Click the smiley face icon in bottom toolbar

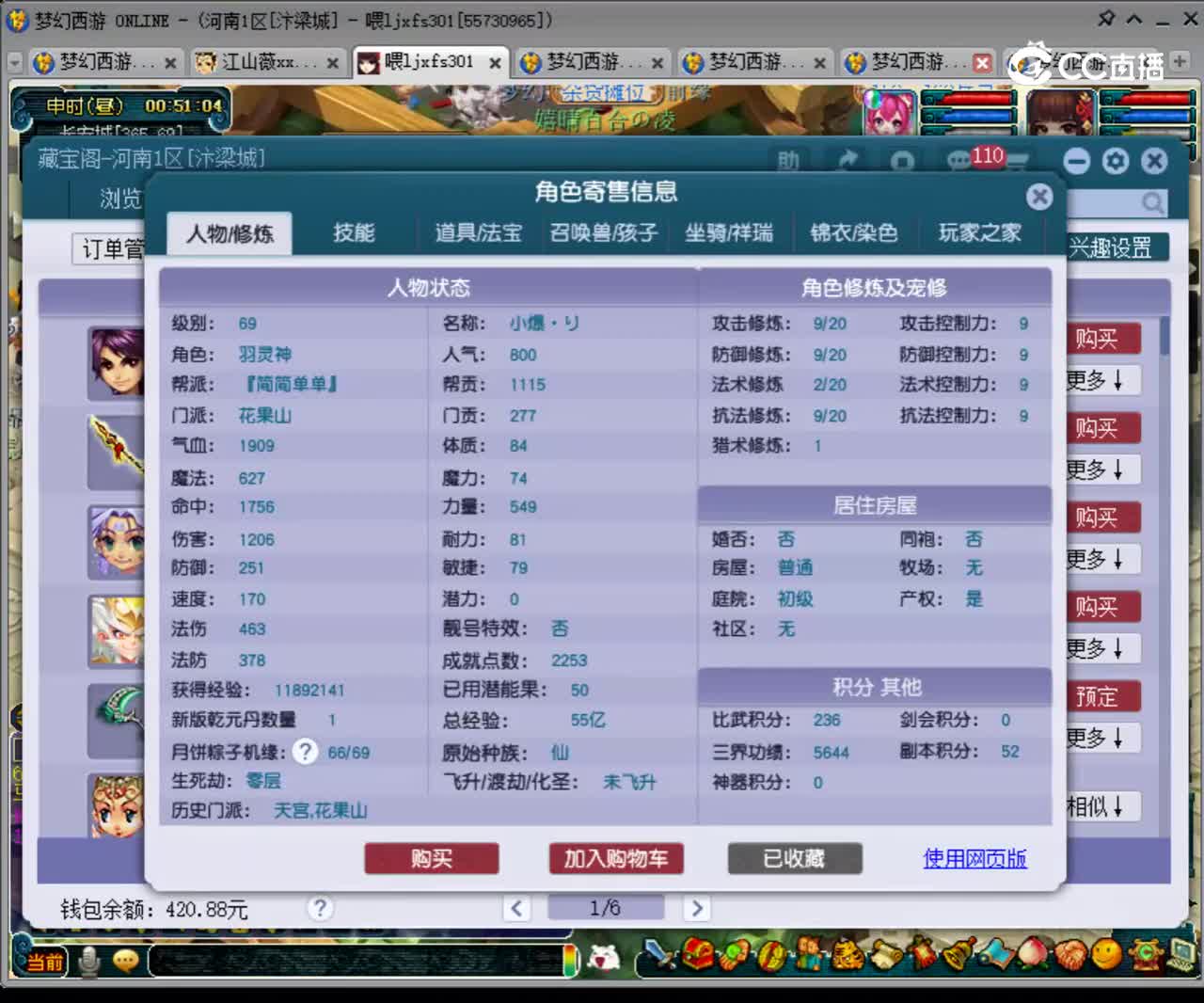click(1107, 955)
